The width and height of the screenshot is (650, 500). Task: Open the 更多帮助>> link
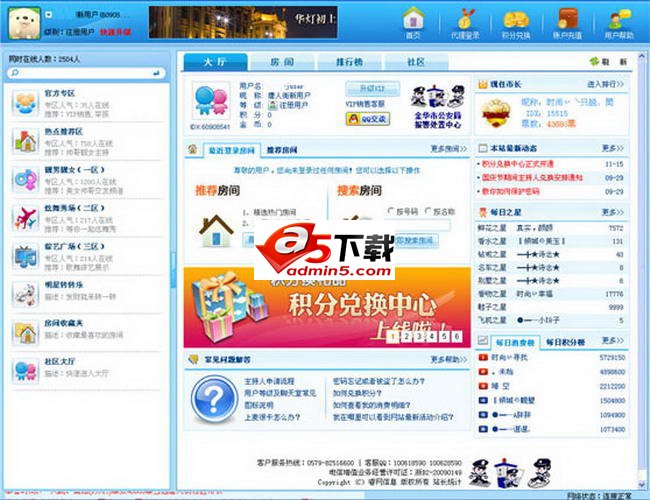coord(449,359)
